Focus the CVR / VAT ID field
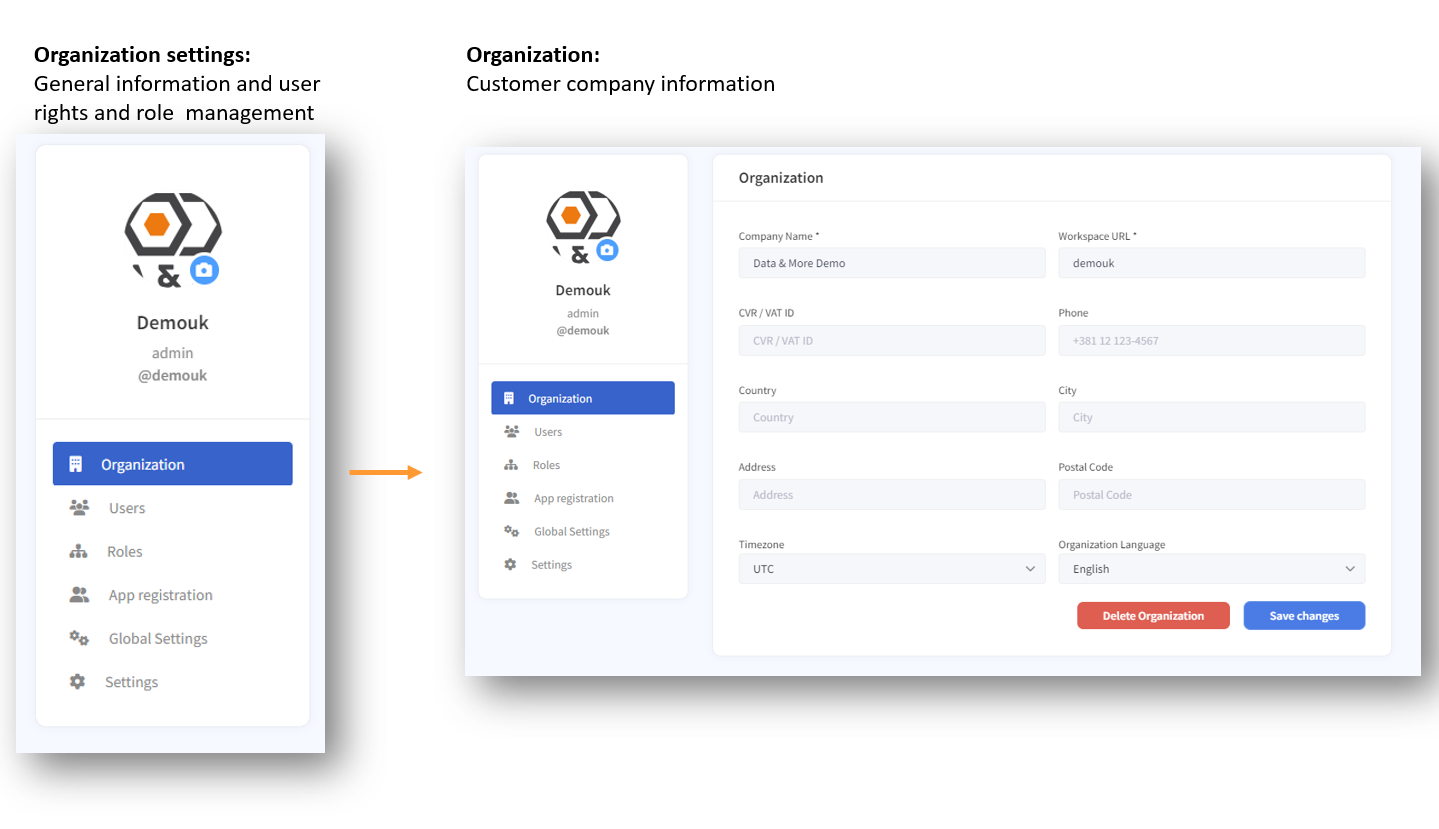This screenshot has width=1439, height=829. click(892, 340)
